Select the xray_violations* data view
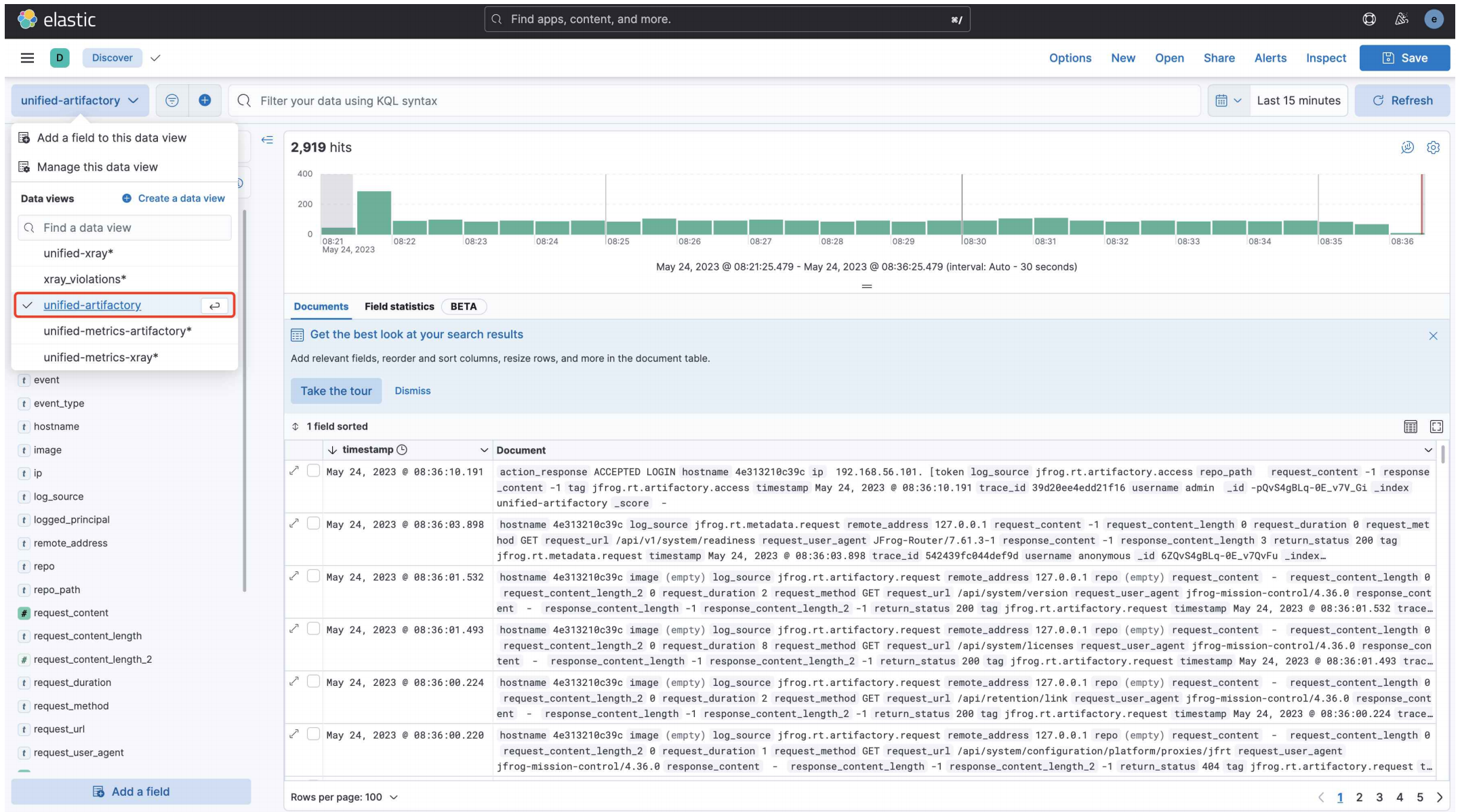Image resolution: width=1460 pixels, height=812 pixels. (126, 279)
